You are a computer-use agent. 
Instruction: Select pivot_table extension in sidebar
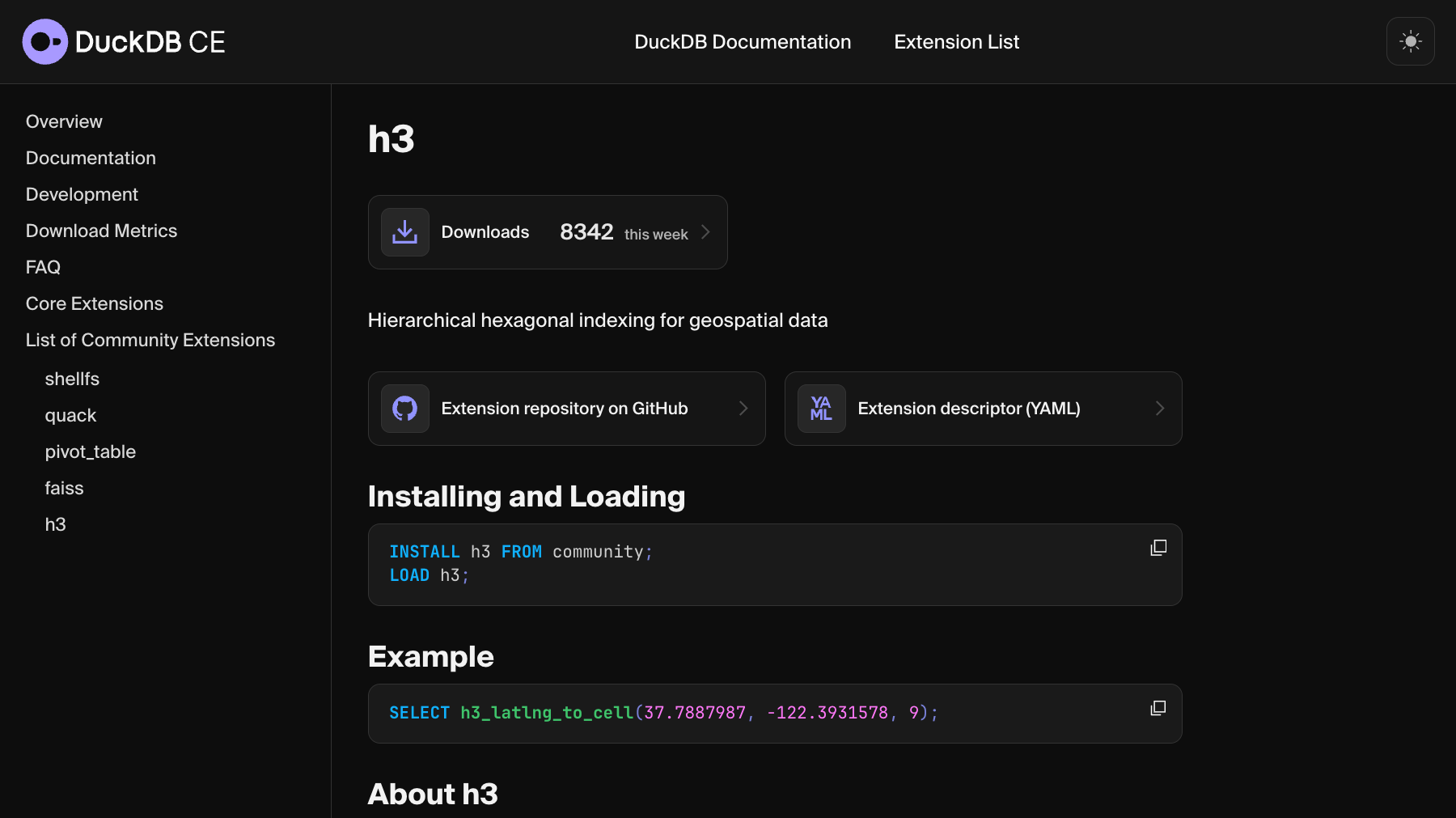click(x=91, y=451)
